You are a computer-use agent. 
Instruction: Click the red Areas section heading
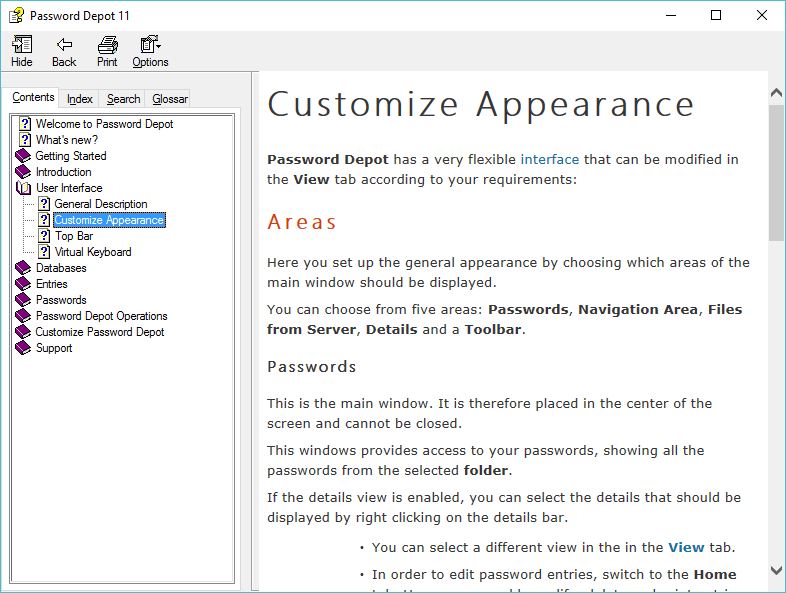(302, 222)
